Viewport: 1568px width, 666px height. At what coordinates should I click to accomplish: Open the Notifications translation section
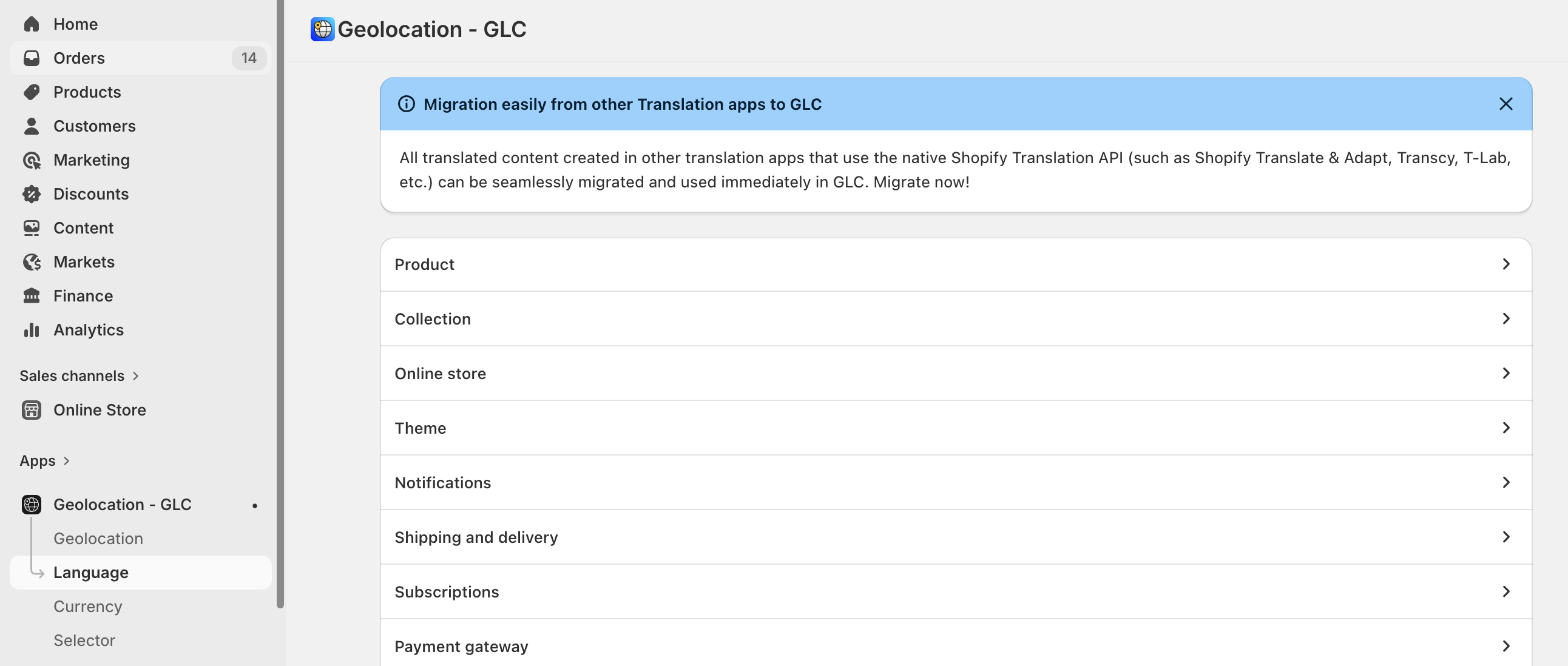[956, 482]
